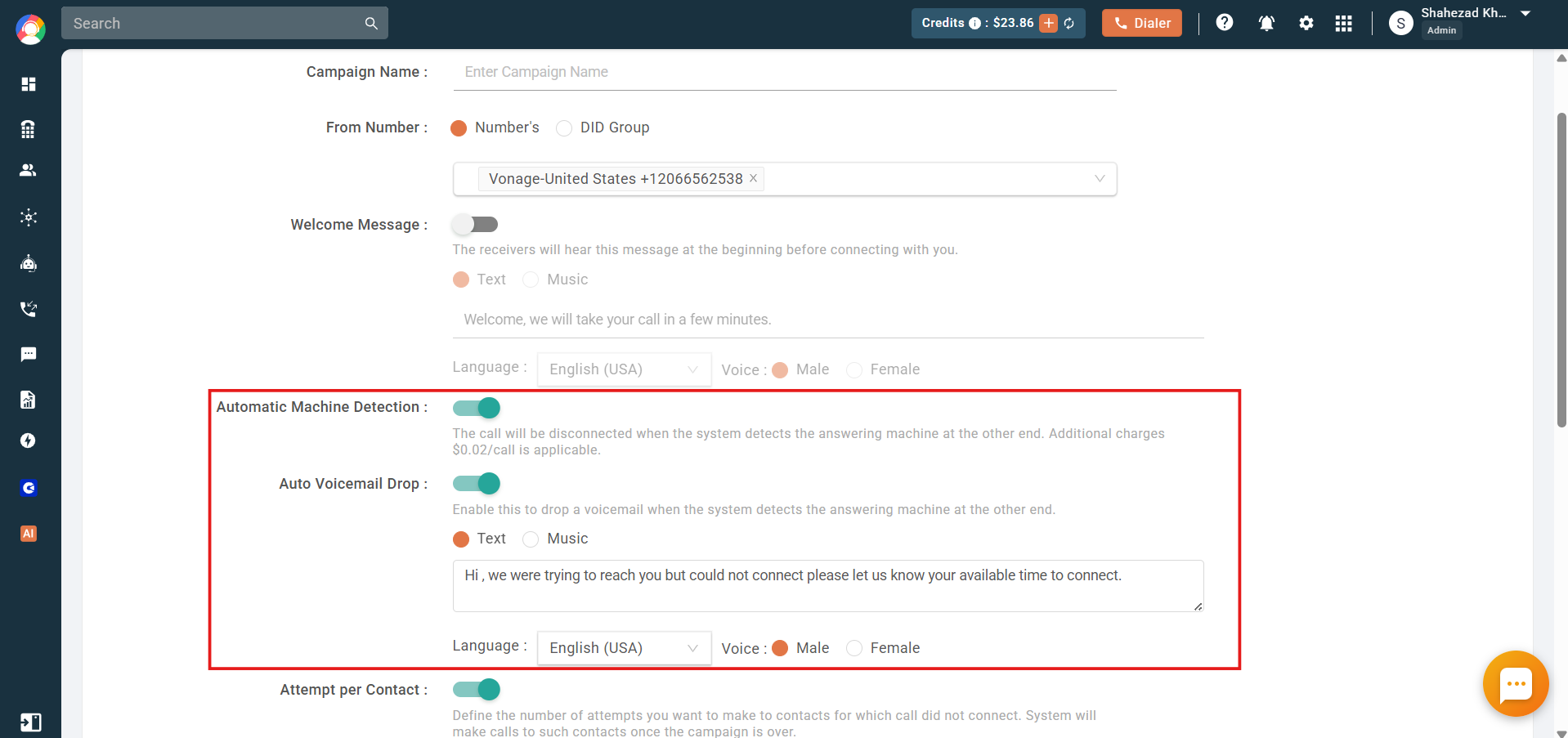Open the contacts people icon in sidebar
The image size is (1568, 738).
29,170
